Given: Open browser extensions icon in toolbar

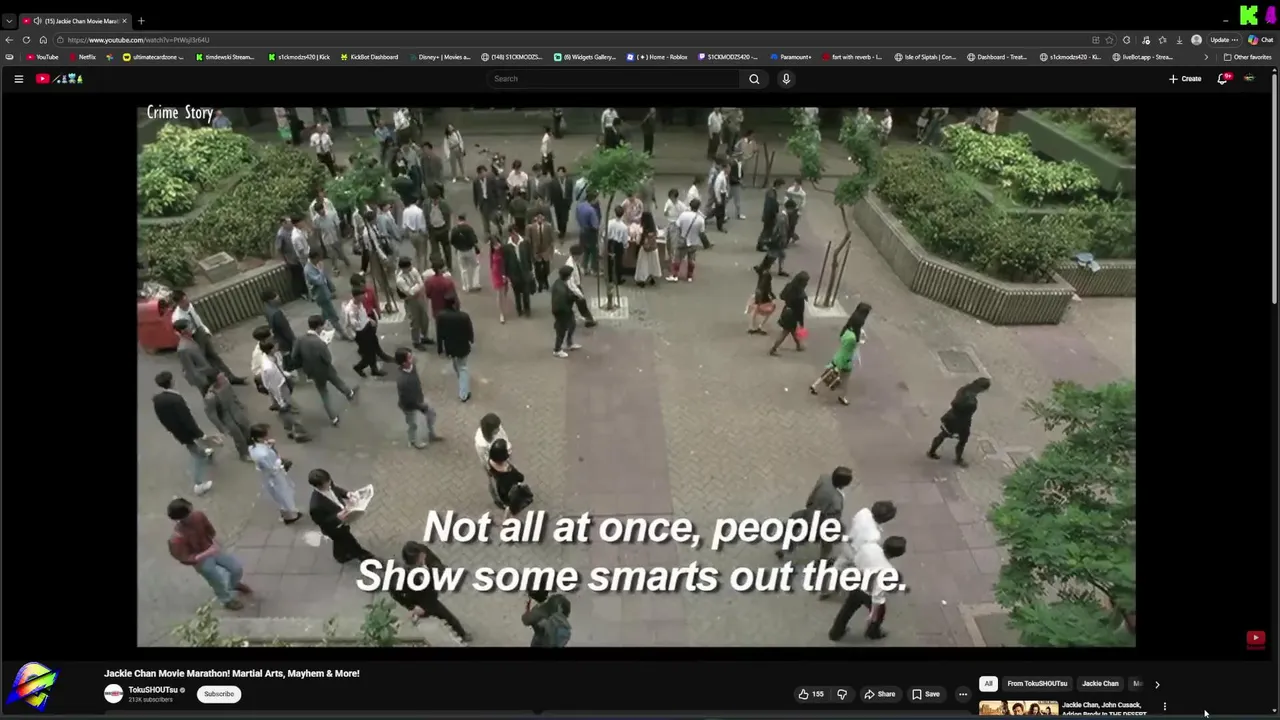Looking at the screenshot, I should (x=1127, y=40).
